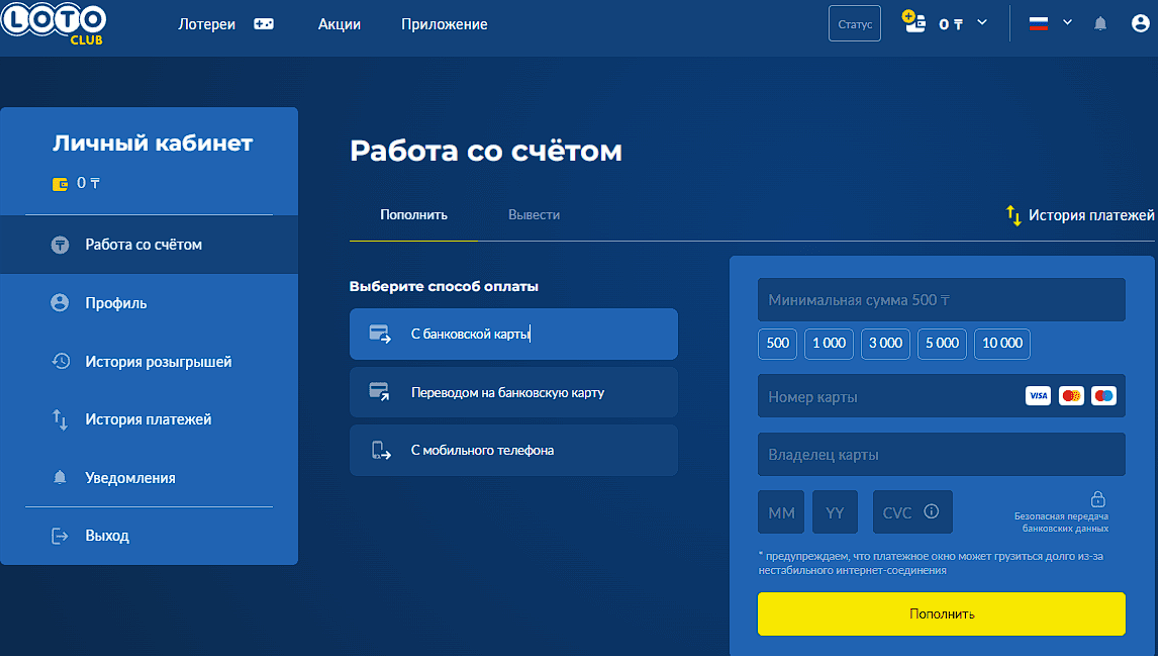Switch to the Вывести tab
This screenshot has width=1158, height=656.
point(533,215)
